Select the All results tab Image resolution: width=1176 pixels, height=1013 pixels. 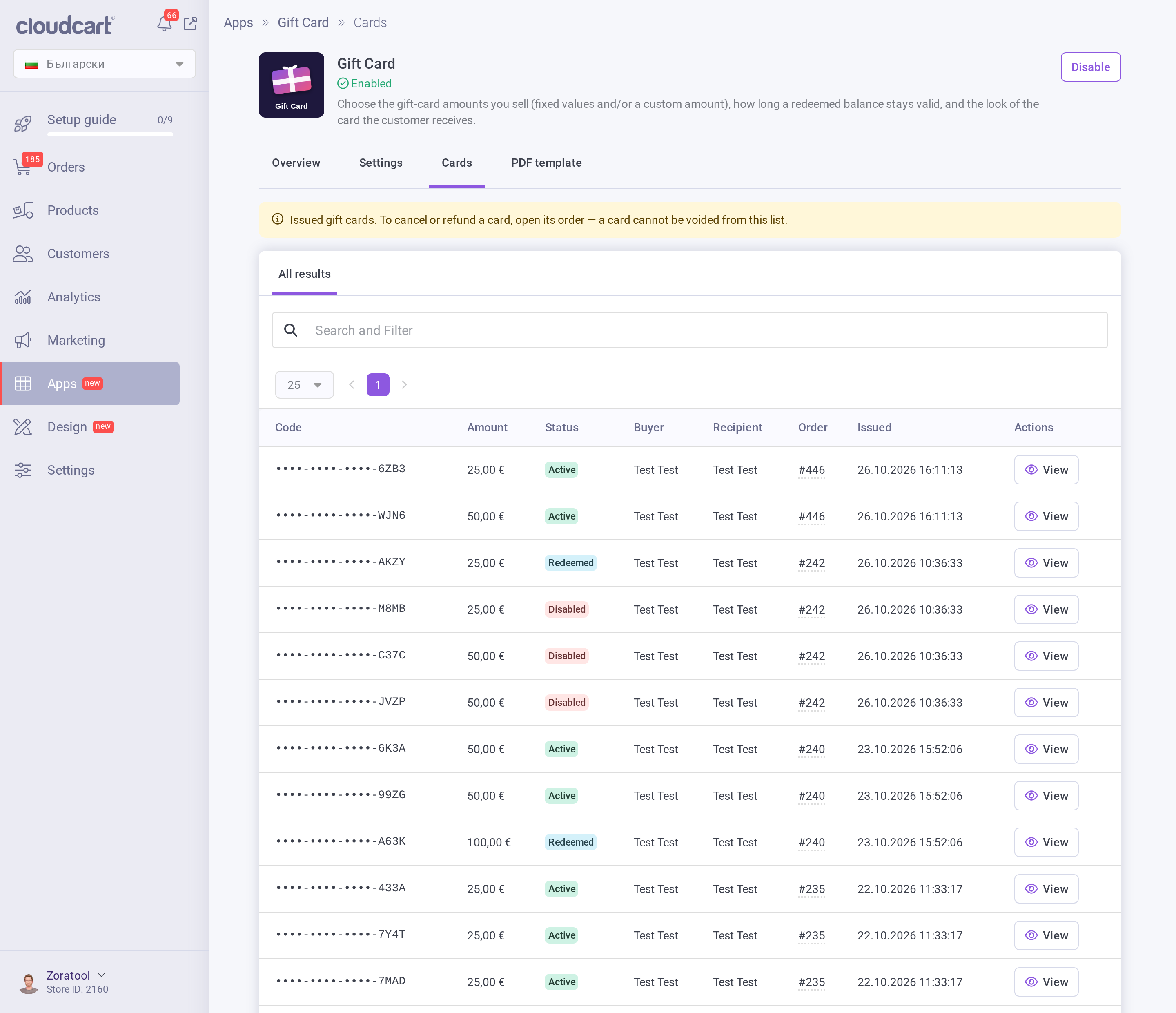tap(304, 274)
